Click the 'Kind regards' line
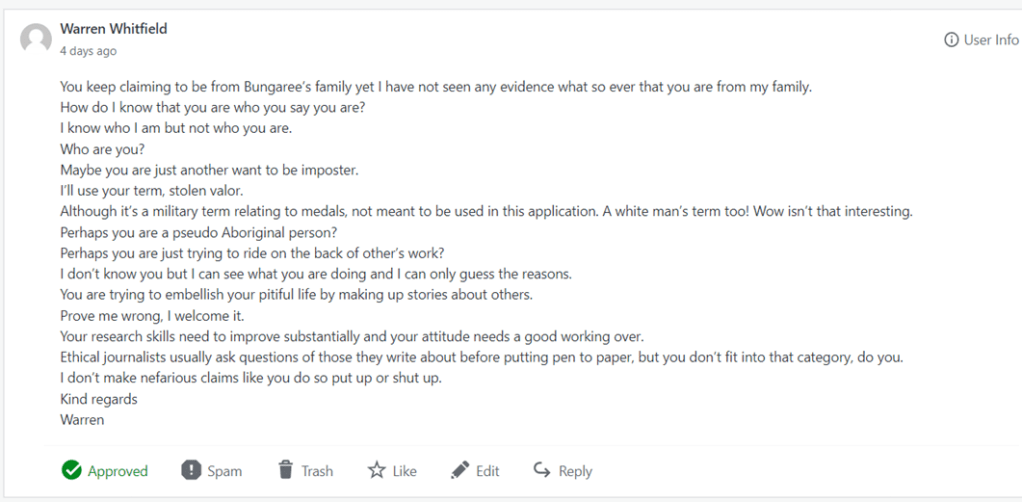Screen dimensions: 1022x502 coord(98,399)
